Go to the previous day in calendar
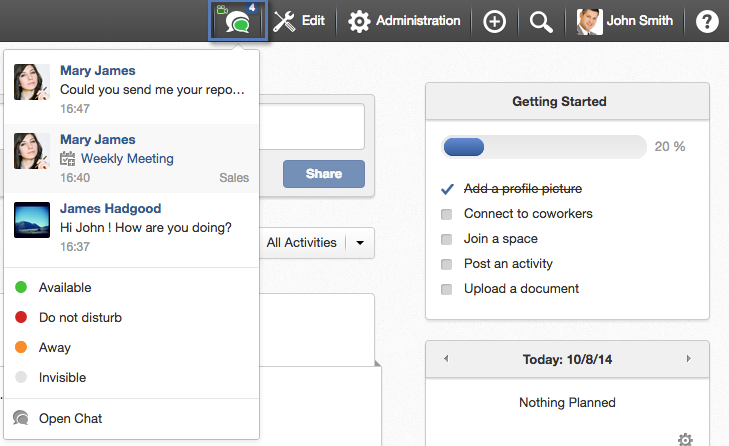Image resolution: width=729 pixels, height=446 pixels. tap(446, 359)
